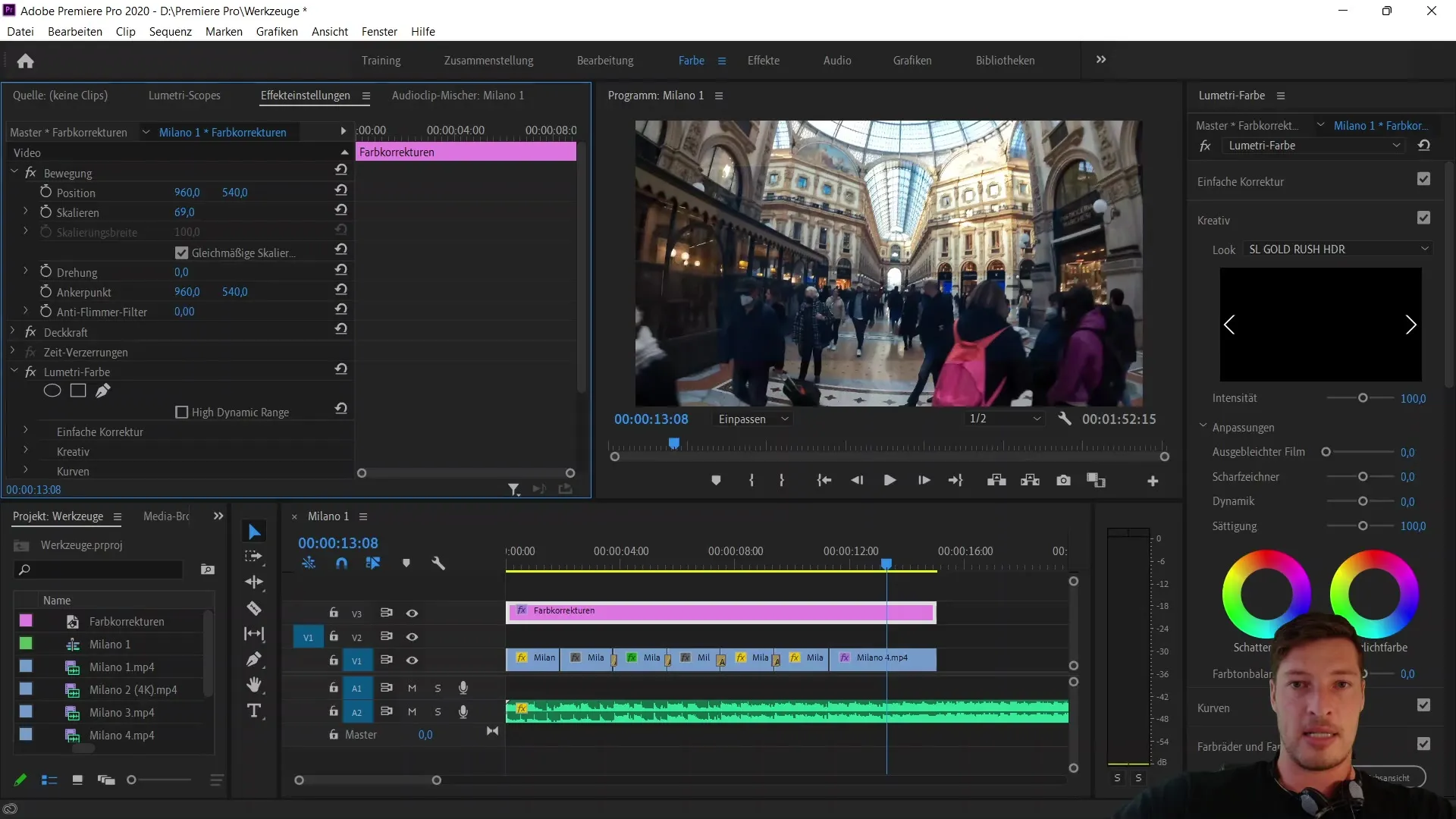
Task: Toggle Kurven section checkbox
Action: [x=1423, y=705]
